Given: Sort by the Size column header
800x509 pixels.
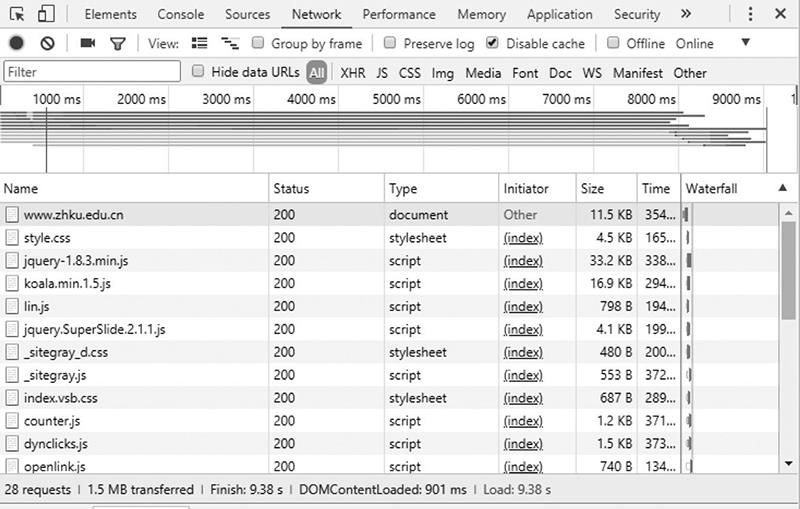Looking at the screenshot, I should [607, 188].
